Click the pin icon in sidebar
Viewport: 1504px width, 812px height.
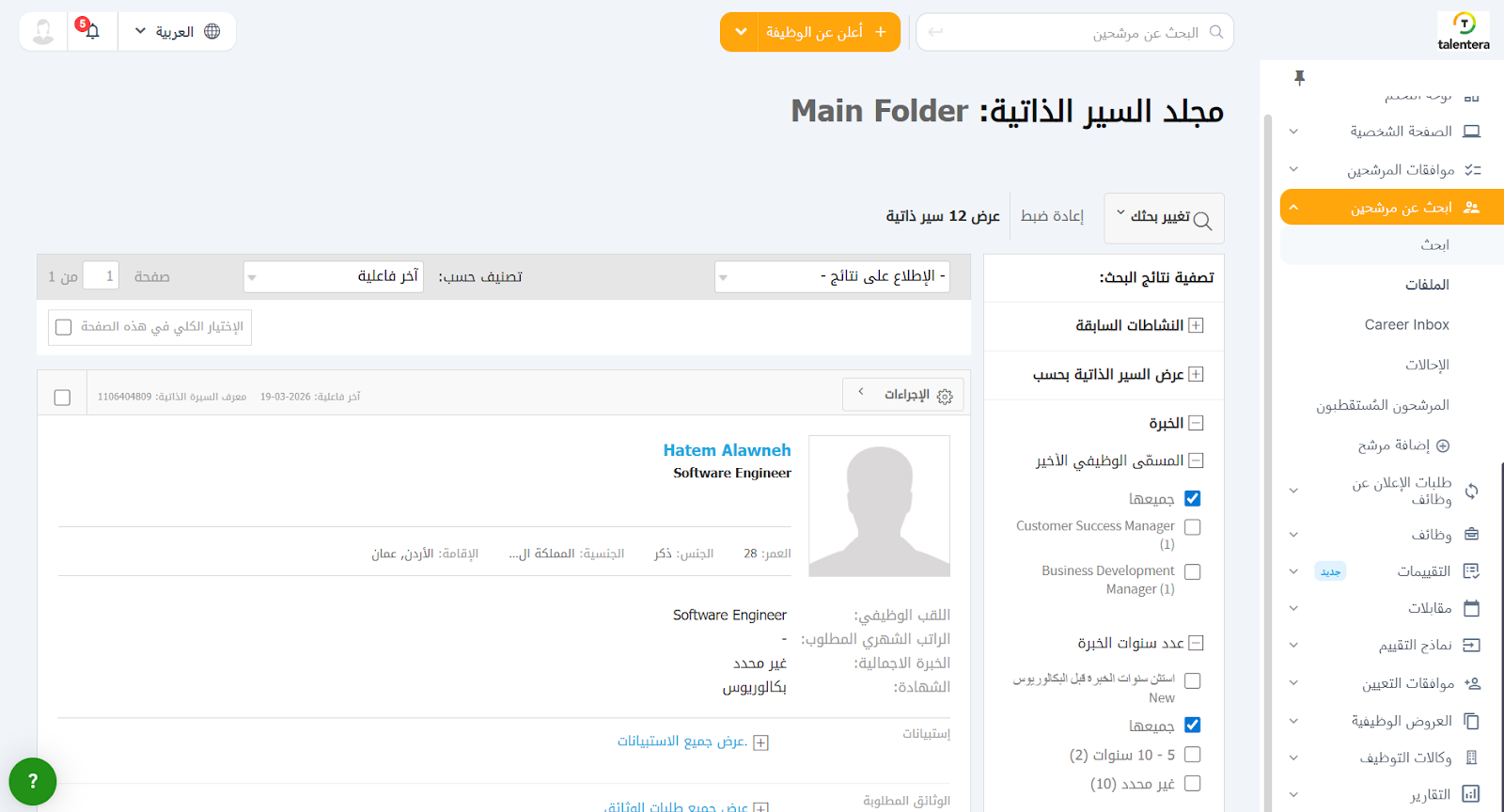click(x=1299, y=78)
